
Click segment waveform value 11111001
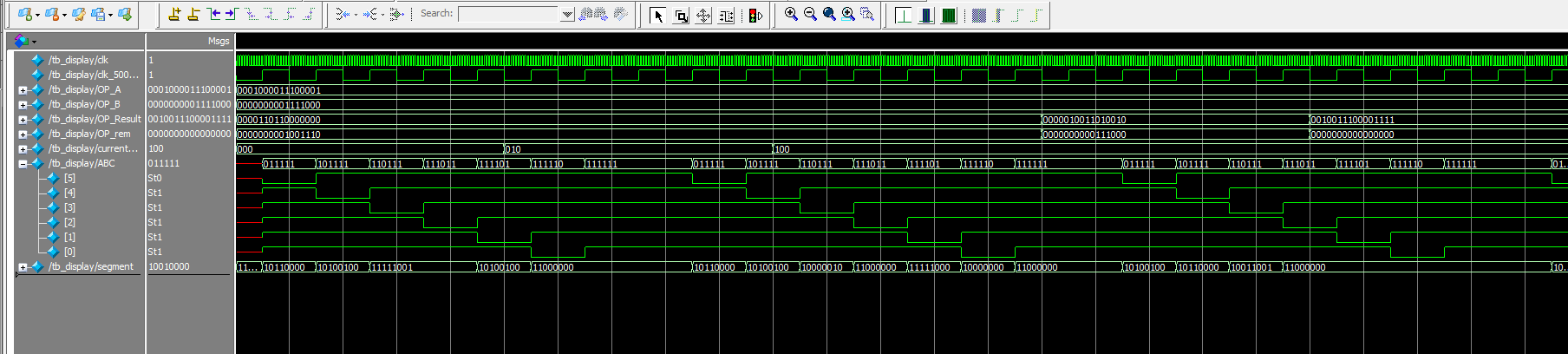392,267
